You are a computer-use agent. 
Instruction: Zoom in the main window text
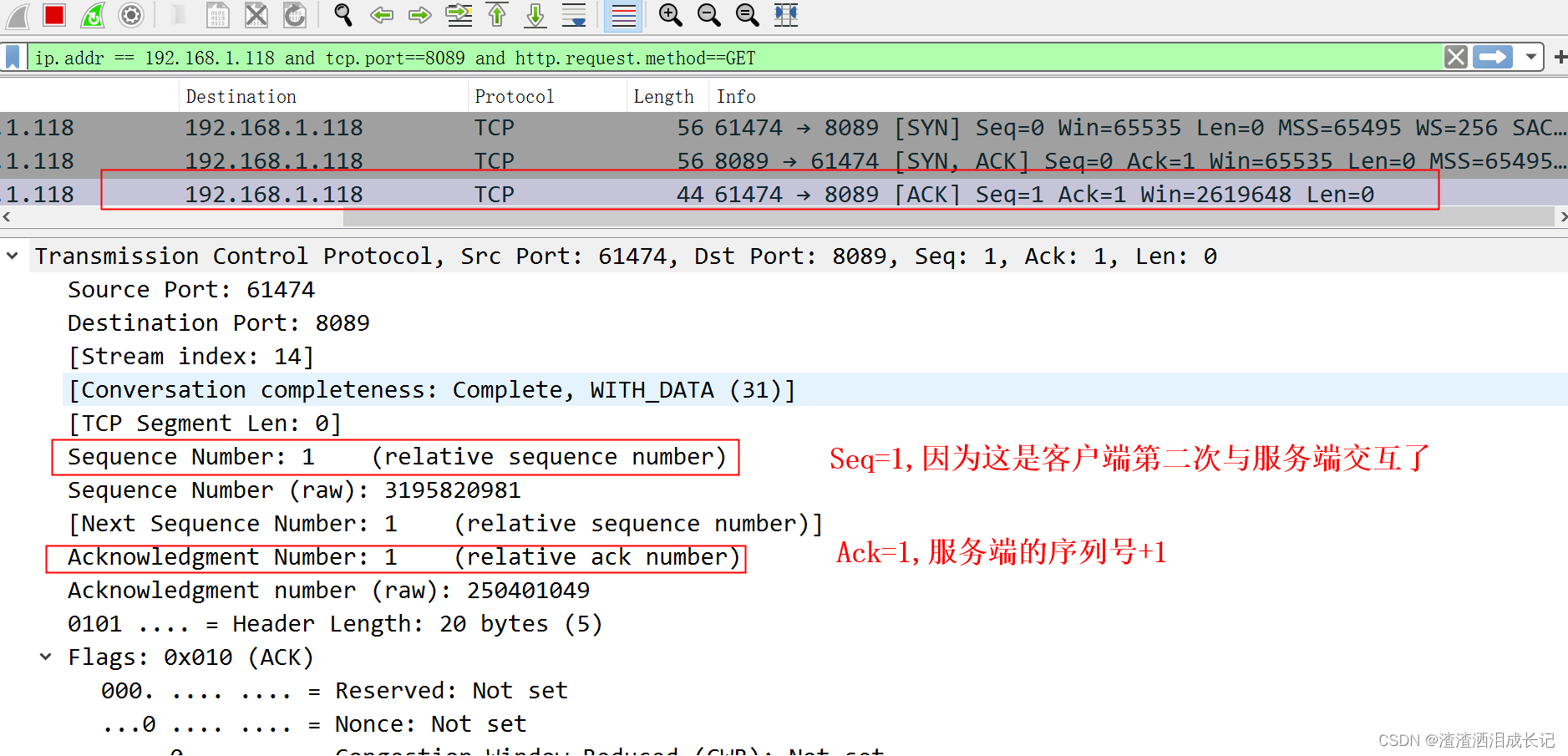[671, 15]
